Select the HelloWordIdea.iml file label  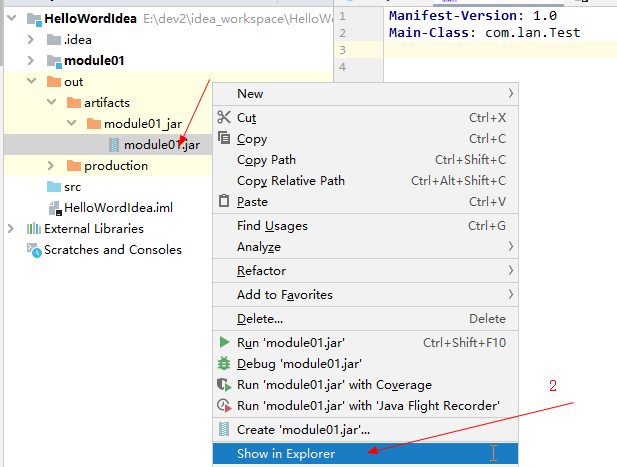[x=118, y=207]
